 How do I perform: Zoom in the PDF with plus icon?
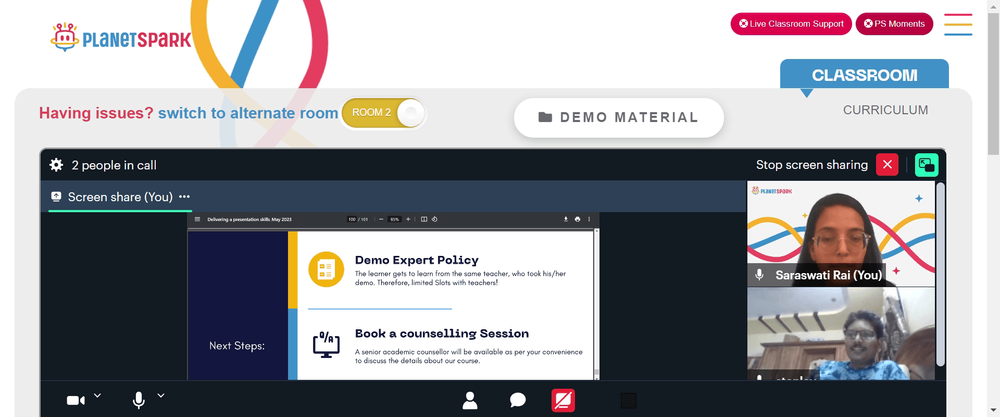[x=408, y=219]
